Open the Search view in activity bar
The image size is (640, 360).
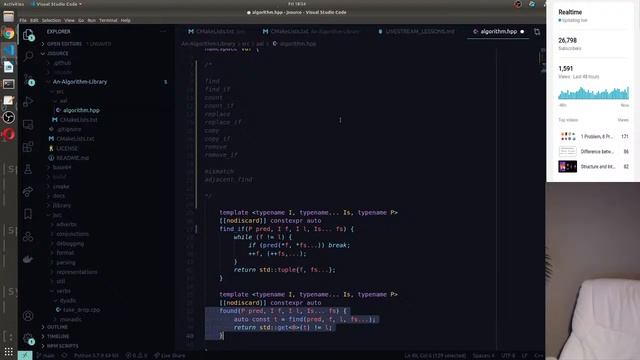coord(28,56)
